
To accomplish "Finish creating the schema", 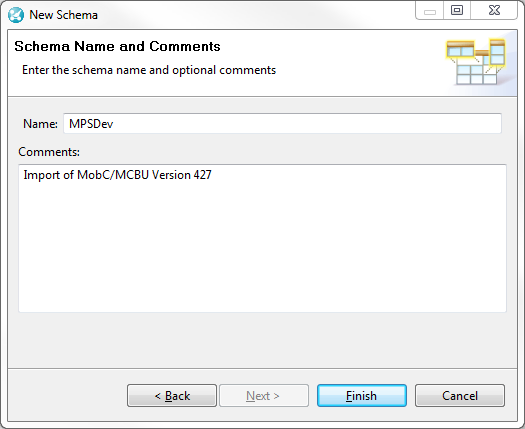I will 362,396.
